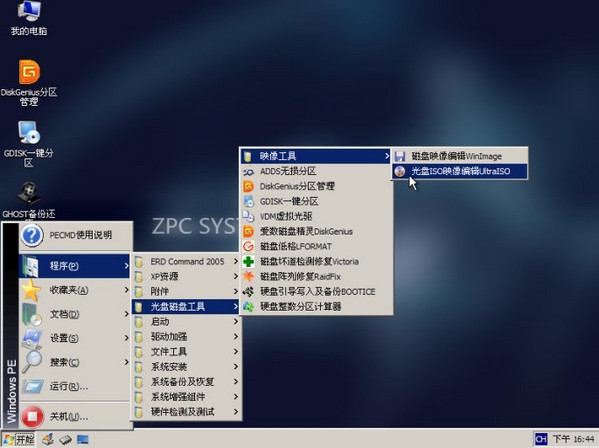Screen dimensions: 599x448
Task: Click the 磁盘映像编辑WinImage floppy icon
Action: pos(400,156)
